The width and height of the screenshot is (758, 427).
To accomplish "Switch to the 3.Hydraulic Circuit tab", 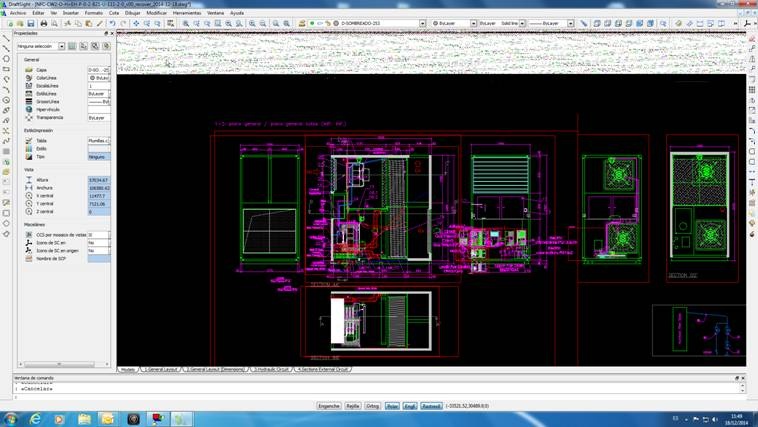I will (271, 369).
